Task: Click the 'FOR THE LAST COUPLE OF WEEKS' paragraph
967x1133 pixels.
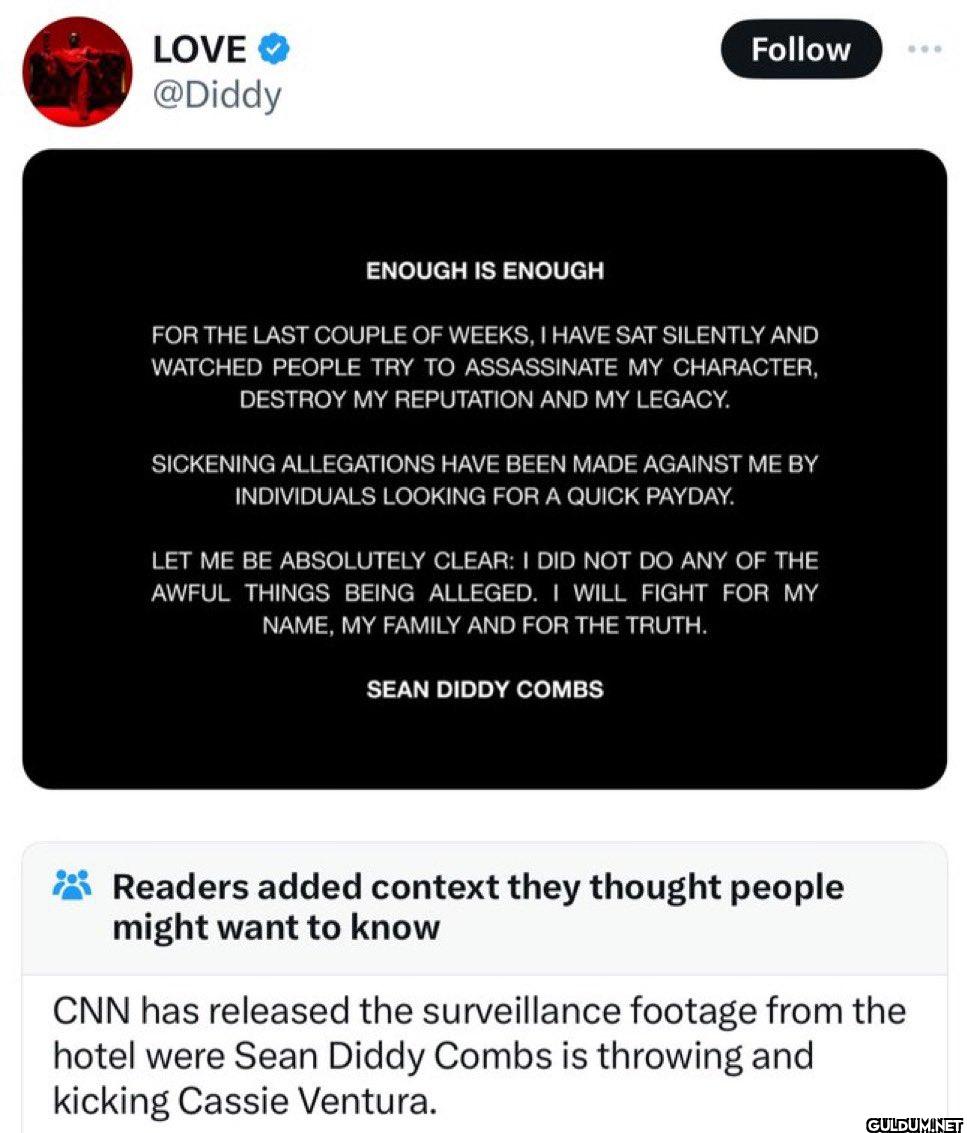Action: [484, 367]
